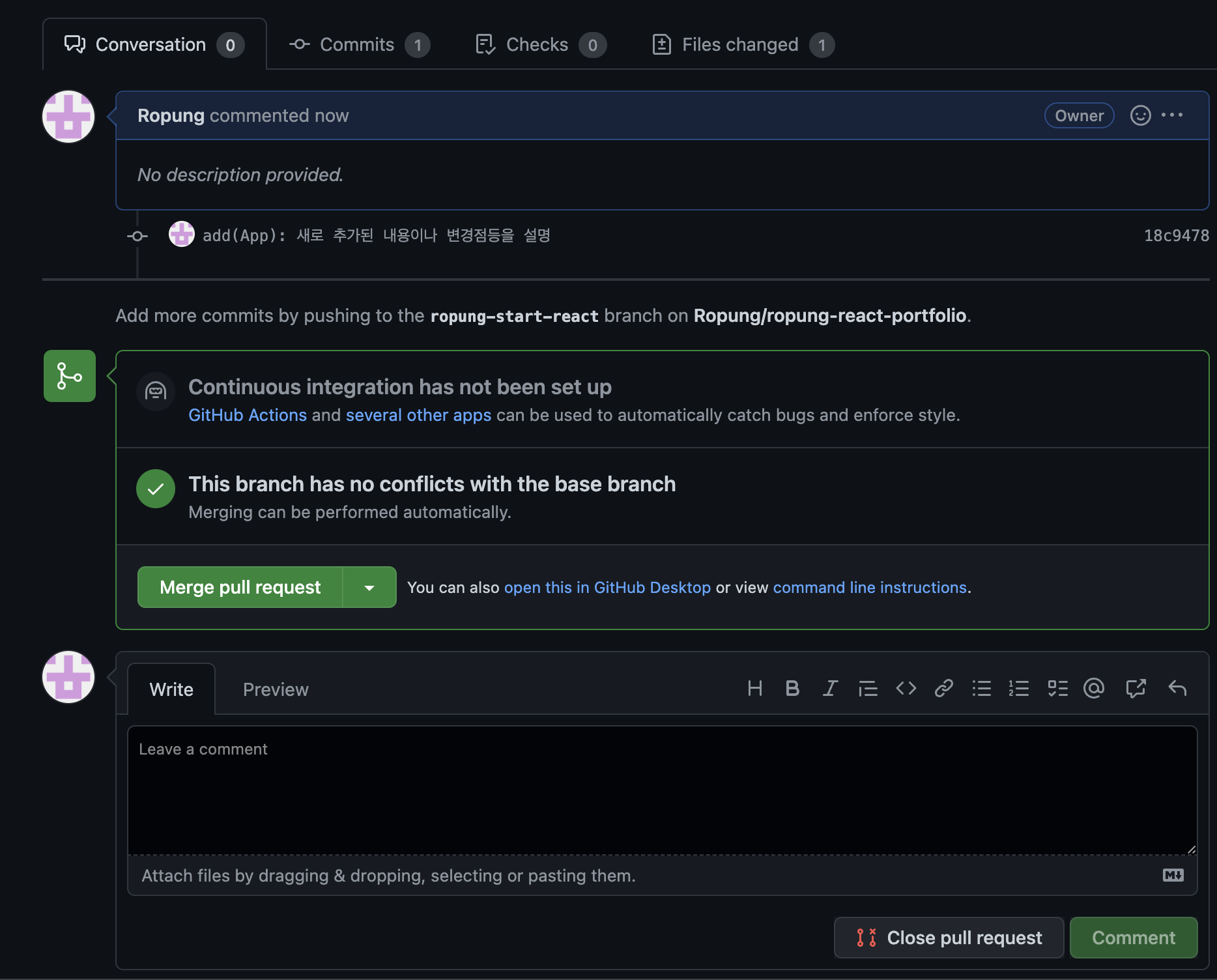Click the commit node icon beside add(App)

(137, 236)
